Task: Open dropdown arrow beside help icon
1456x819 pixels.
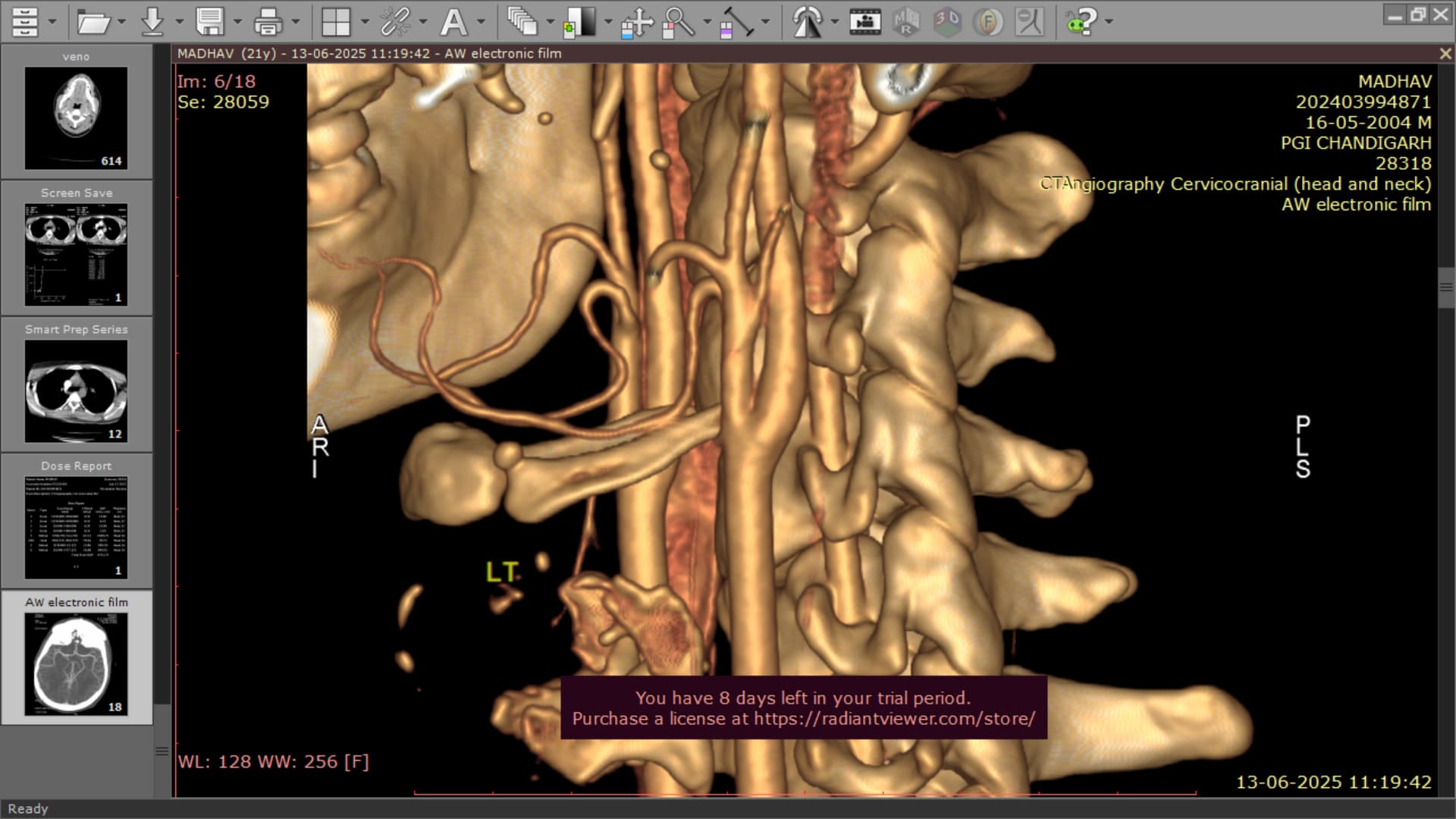Action: point(1109,21)
